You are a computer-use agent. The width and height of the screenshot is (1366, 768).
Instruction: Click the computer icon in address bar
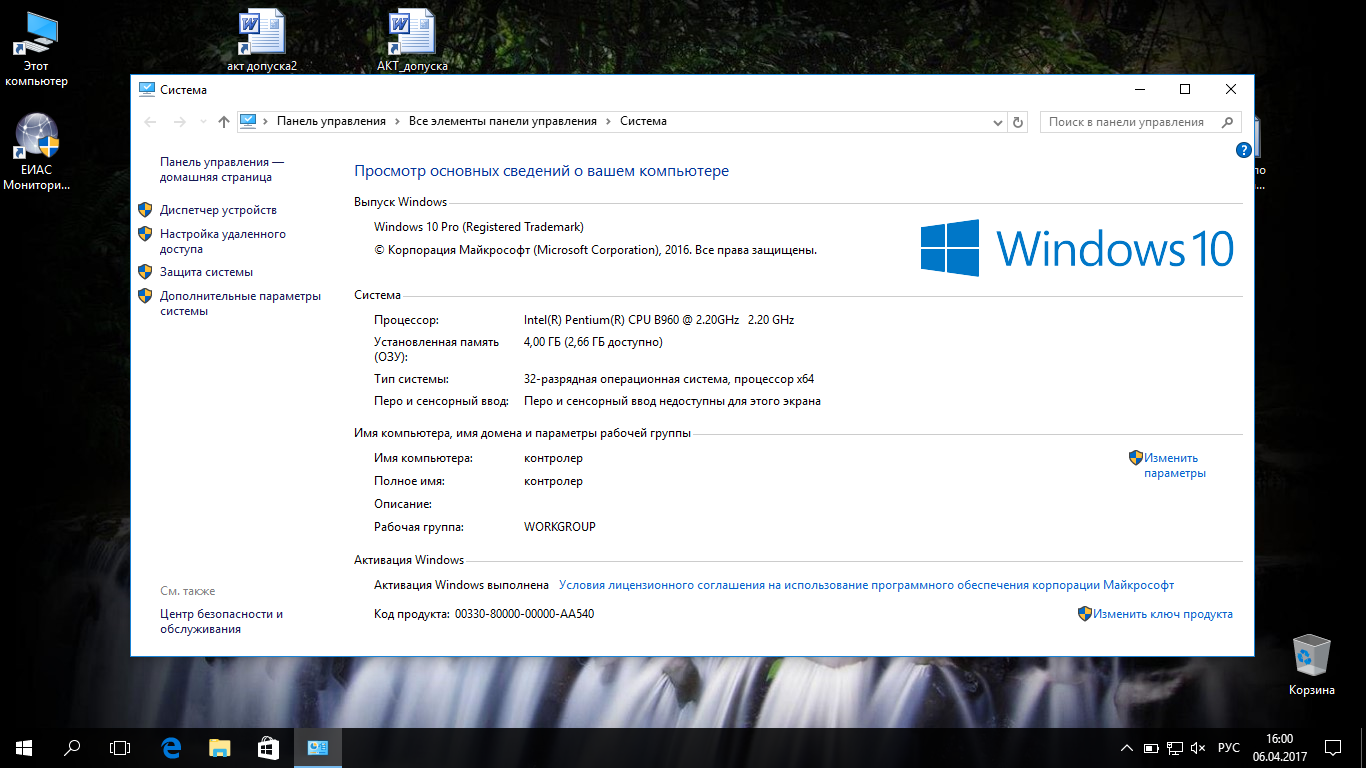pos(249,121)
